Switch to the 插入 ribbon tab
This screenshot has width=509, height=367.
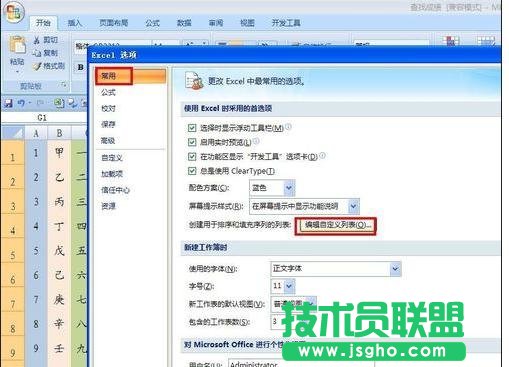75,23
